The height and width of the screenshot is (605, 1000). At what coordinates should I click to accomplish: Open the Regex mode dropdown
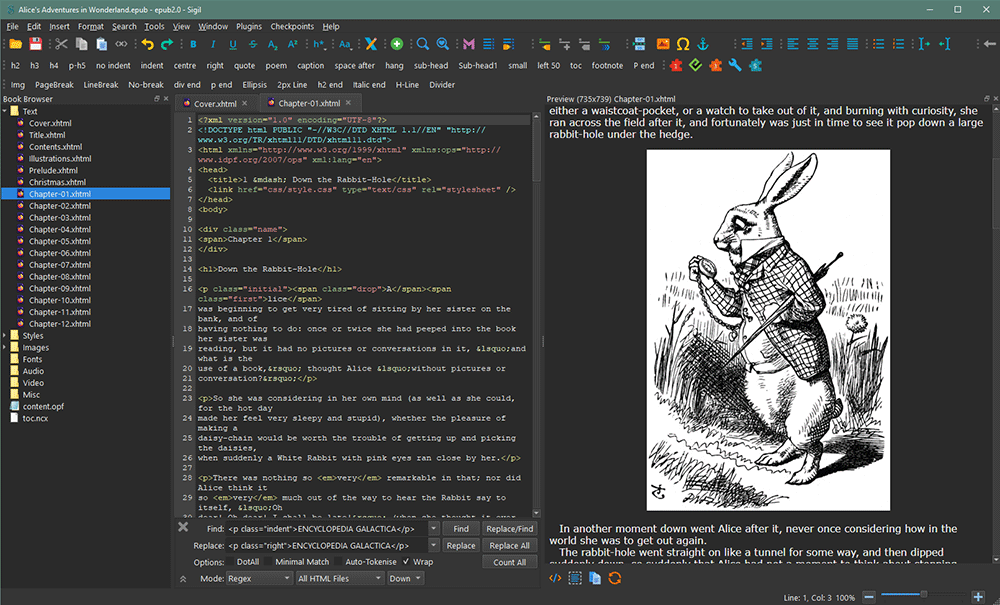258,578
